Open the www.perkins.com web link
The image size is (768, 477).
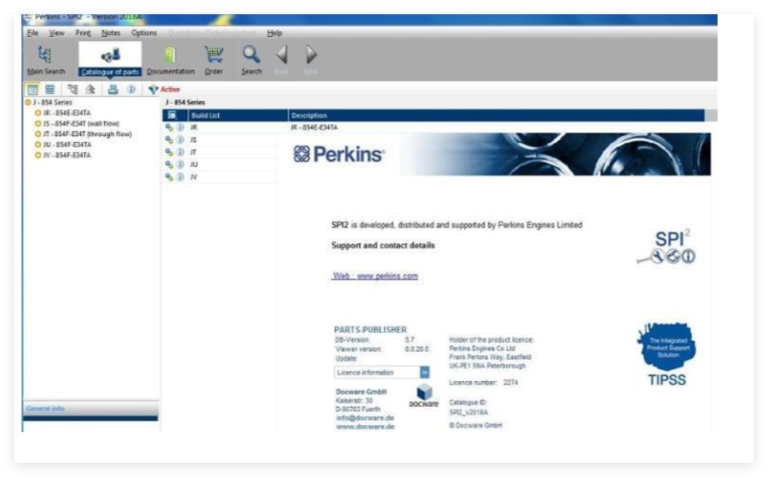pos(375,276)
